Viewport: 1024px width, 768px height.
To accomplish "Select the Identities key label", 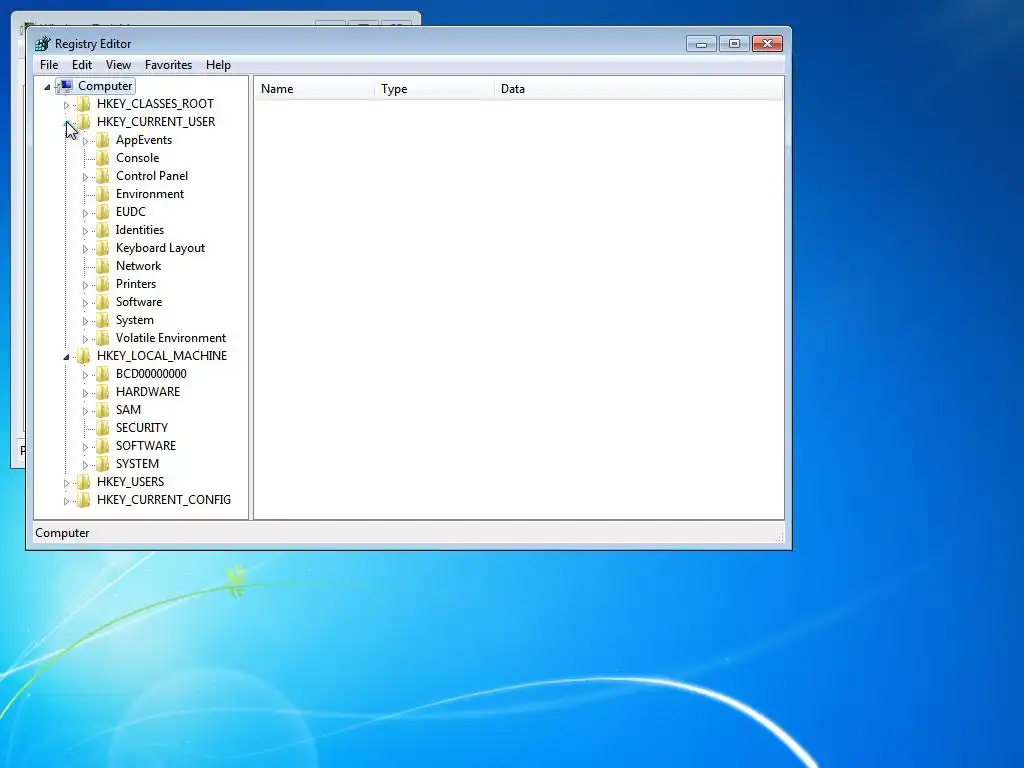I will (140, 230).
